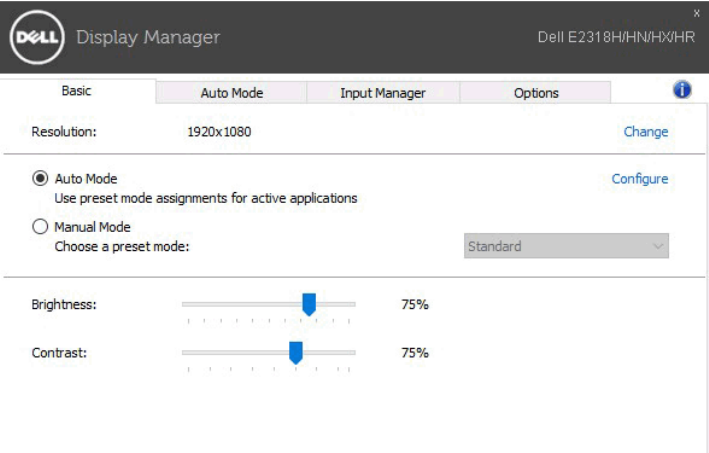Switch to the Options tab

click(536, 93)
